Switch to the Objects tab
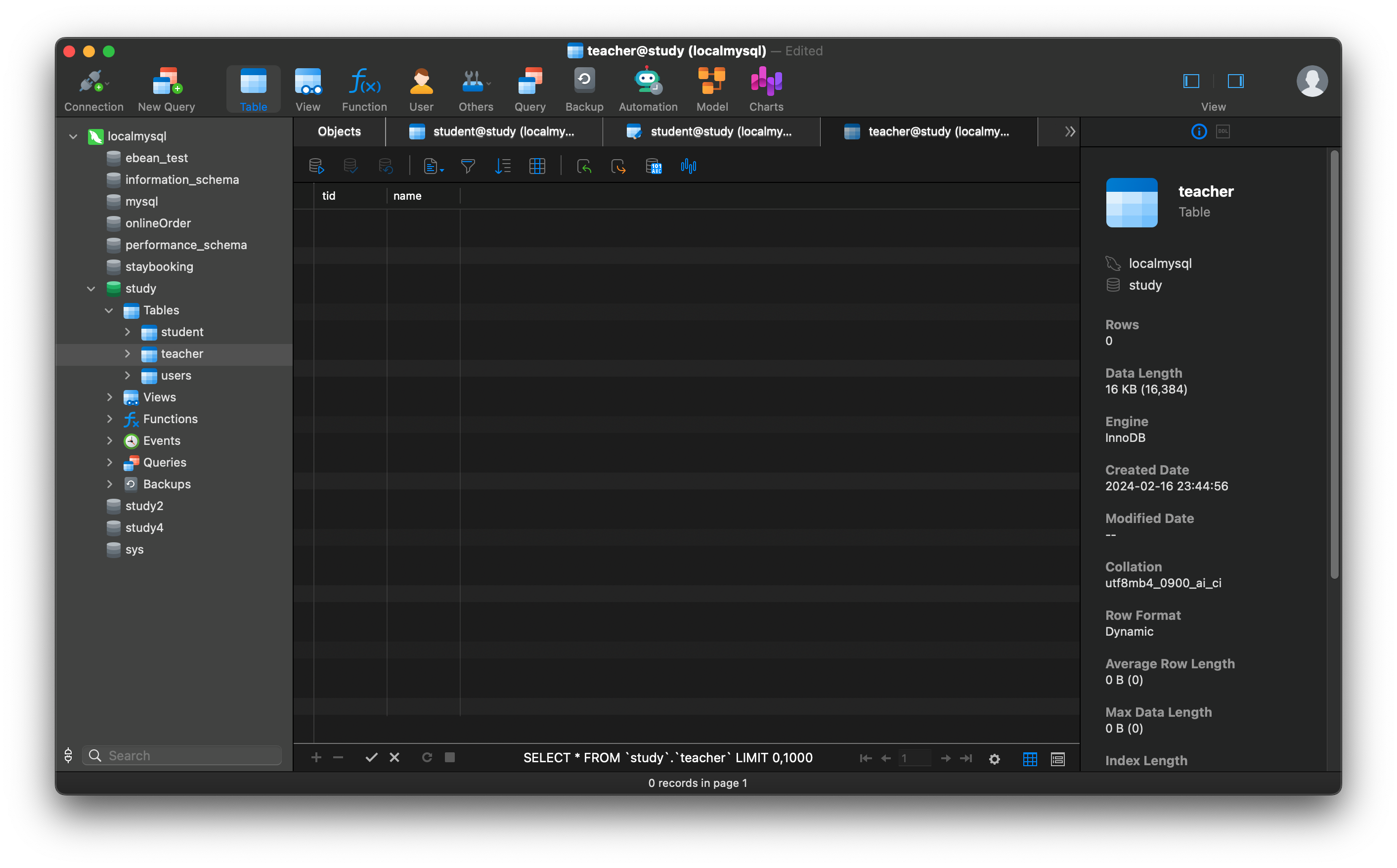This screenshot has width=1397, height=868. 339,131
